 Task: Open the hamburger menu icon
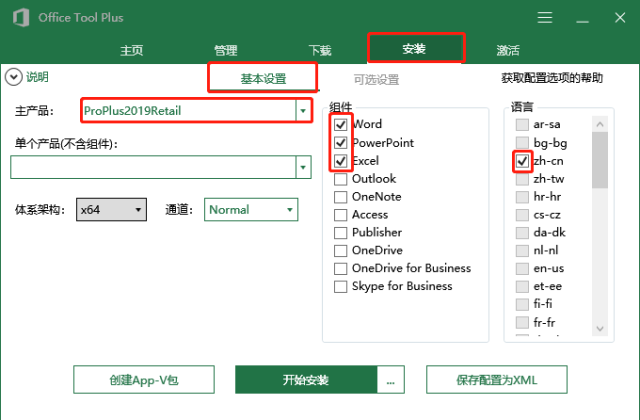tap(545, 18)
